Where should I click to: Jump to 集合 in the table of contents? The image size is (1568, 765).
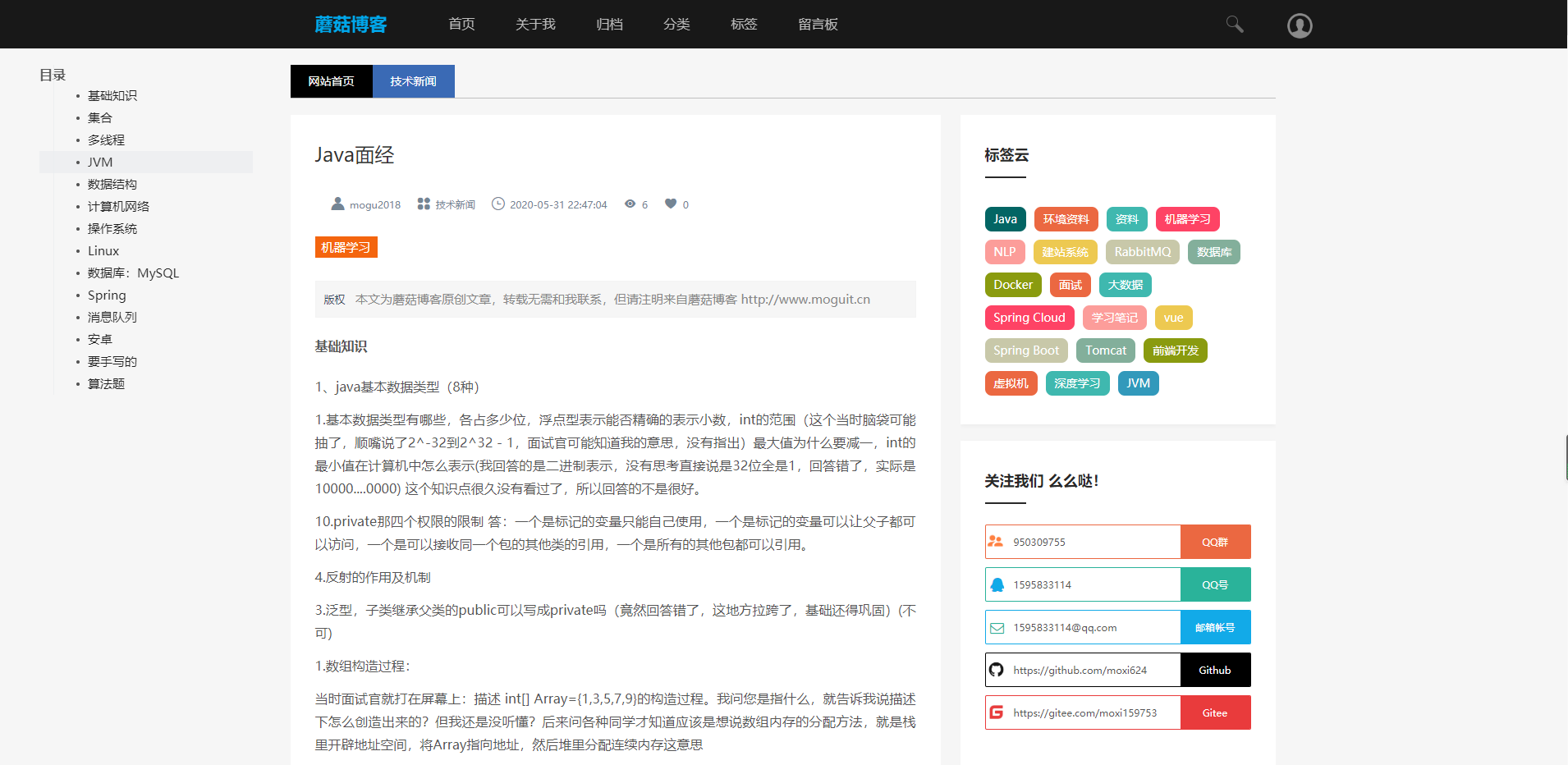pos(100,118)
